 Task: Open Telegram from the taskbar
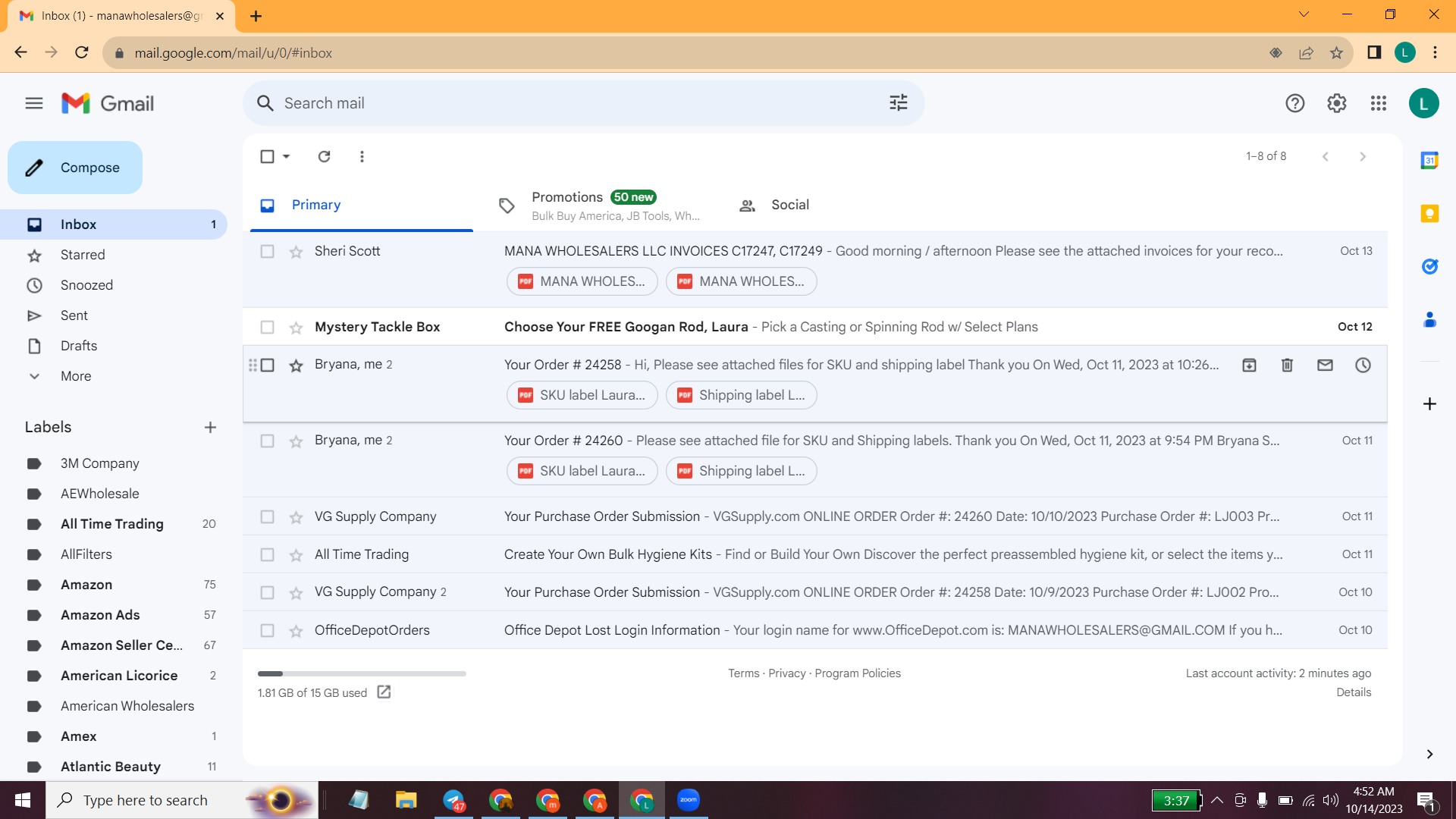(453, 800)
